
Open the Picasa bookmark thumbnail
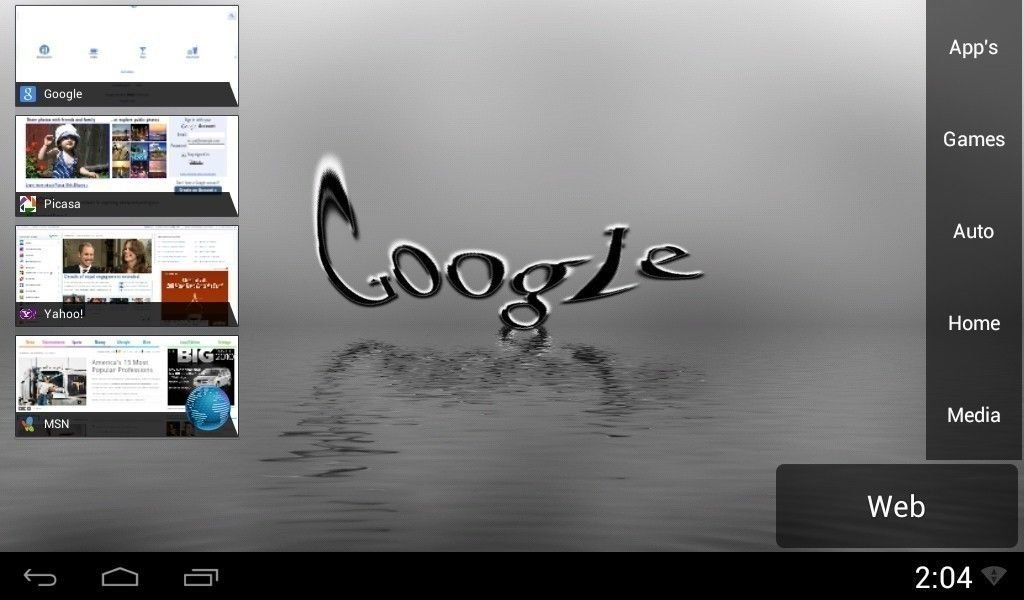(127, 166)
